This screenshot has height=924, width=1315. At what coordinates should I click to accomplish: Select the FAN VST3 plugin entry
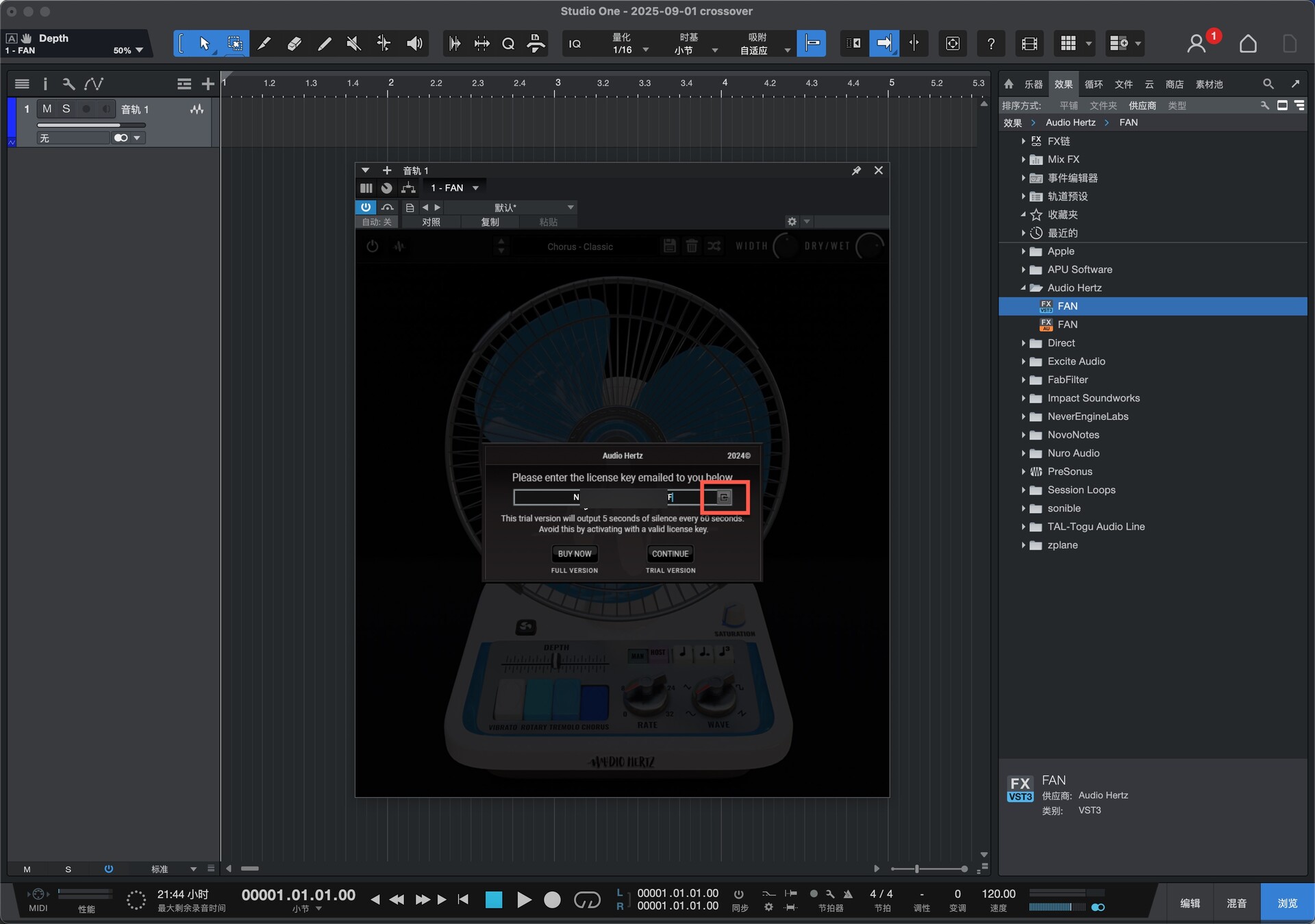(1153, 306)
